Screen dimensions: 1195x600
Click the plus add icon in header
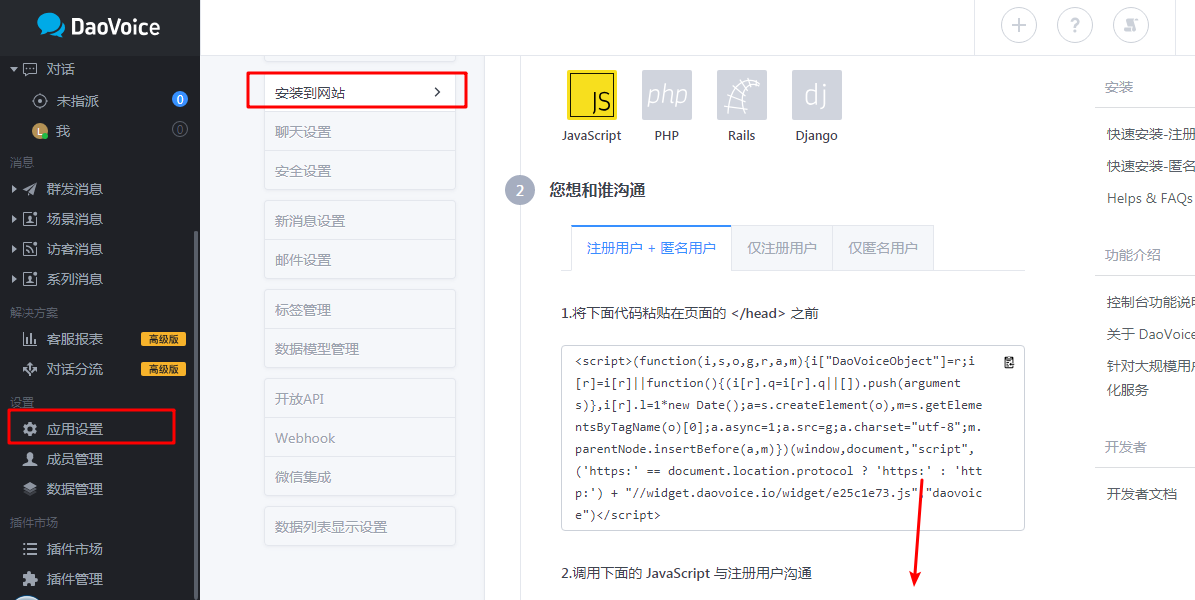point(1018,26)
